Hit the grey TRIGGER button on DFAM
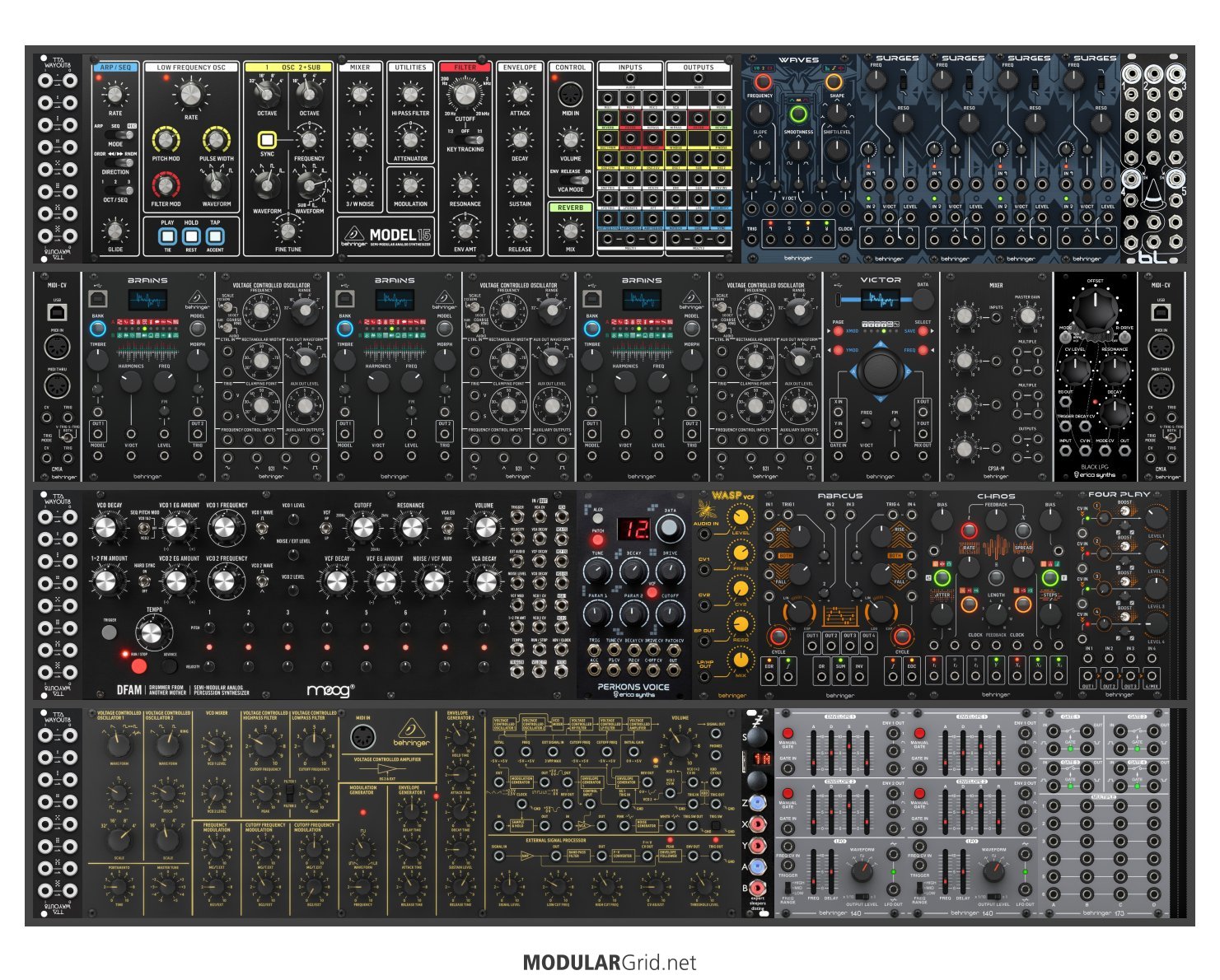 click(109, 632)
